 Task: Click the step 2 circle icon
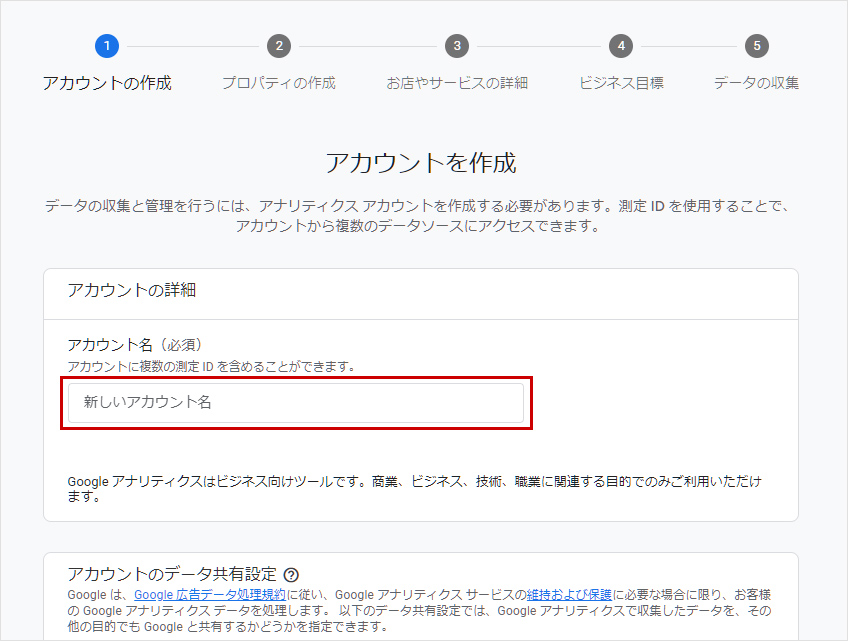279,46
